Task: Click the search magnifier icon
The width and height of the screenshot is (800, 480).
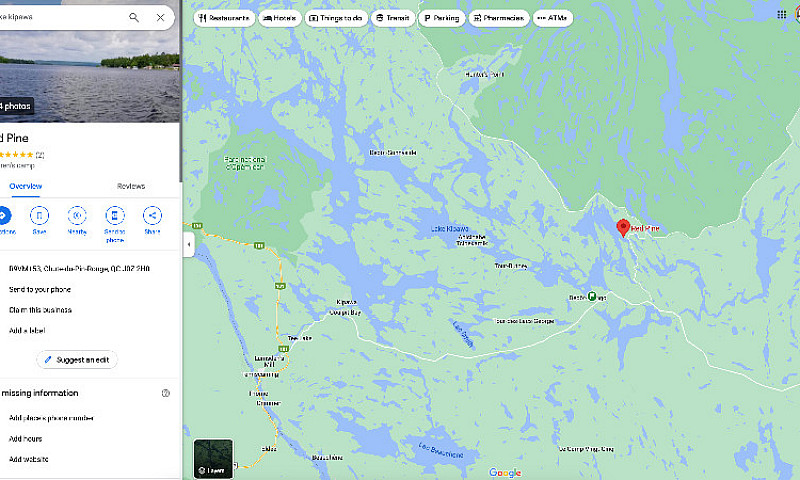Action: point(134,17)
